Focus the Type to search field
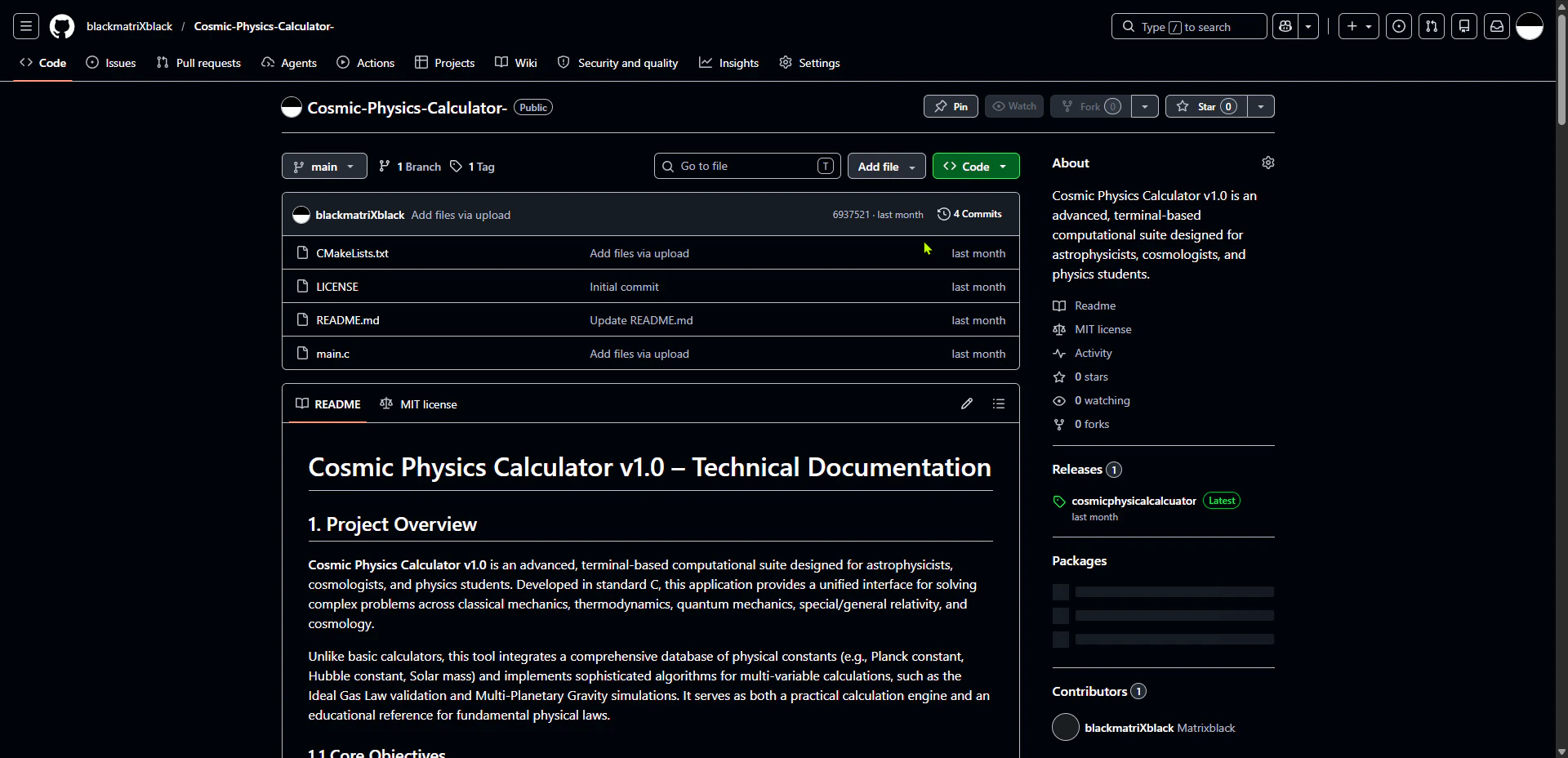 (1189, 26)
